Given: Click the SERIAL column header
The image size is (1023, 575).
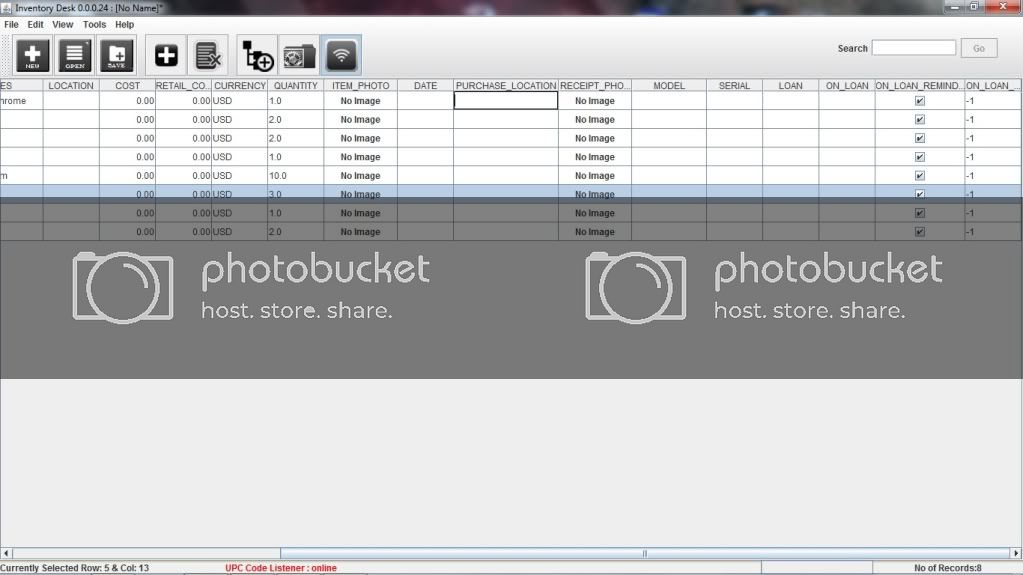Looking at the screenshot, I should 734,85.
